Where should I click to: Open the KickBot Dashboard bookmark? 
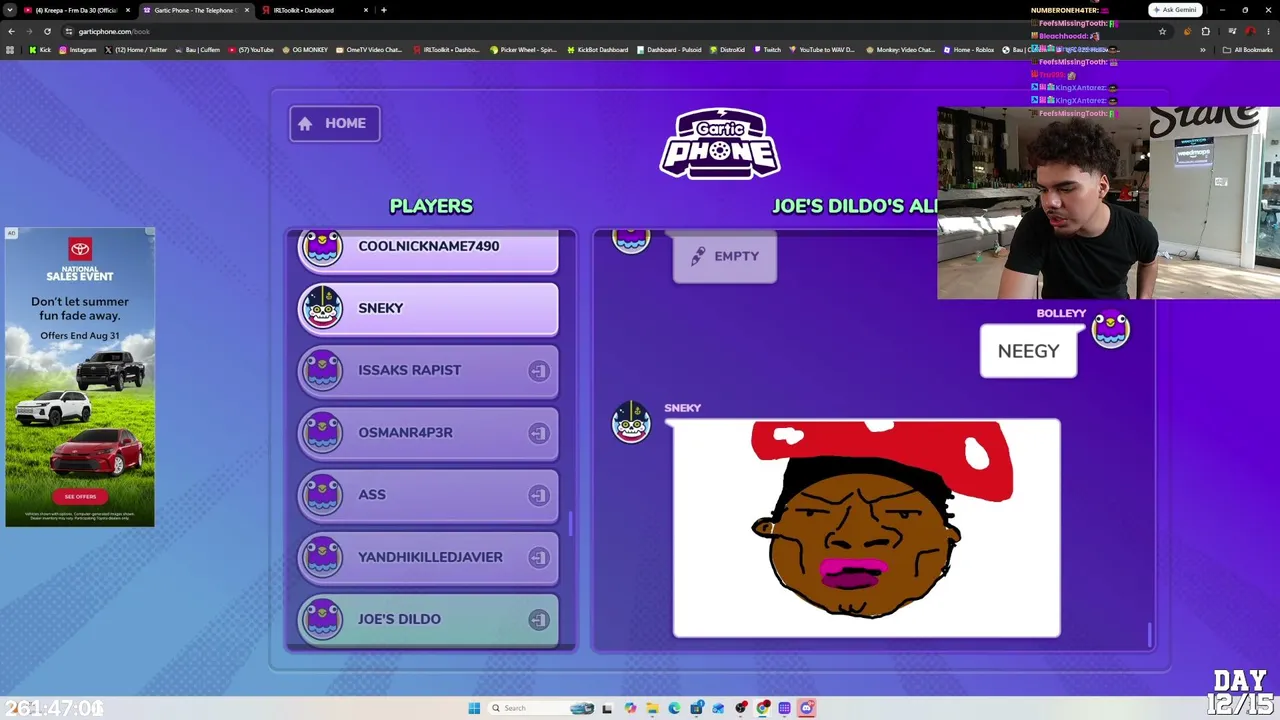[x=598, y=50]
